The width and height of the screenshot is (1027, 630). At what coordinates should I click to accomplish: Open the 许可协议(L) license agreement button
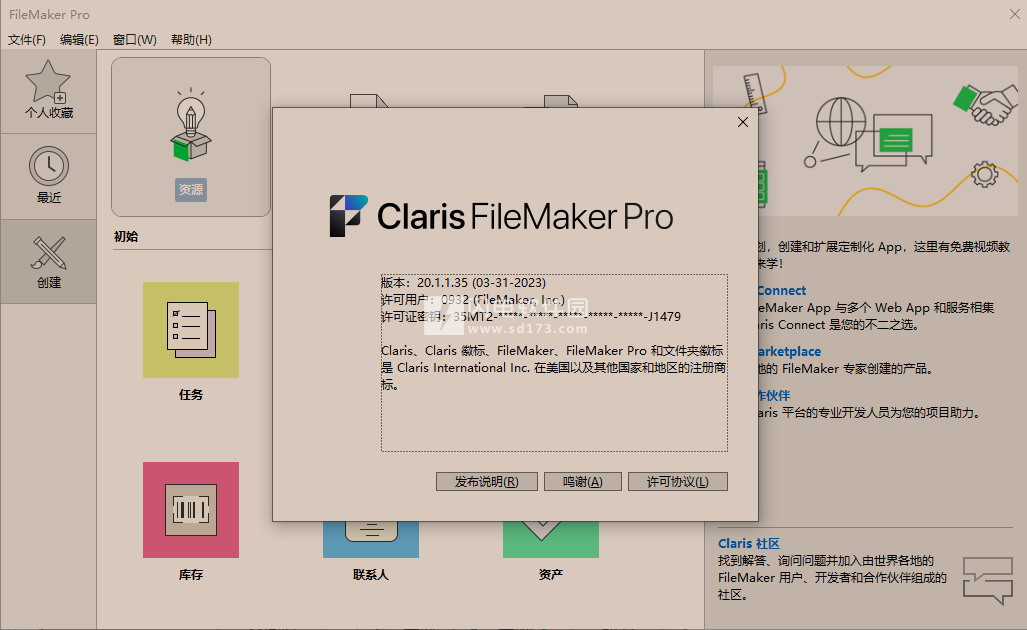tap(678, 482)
